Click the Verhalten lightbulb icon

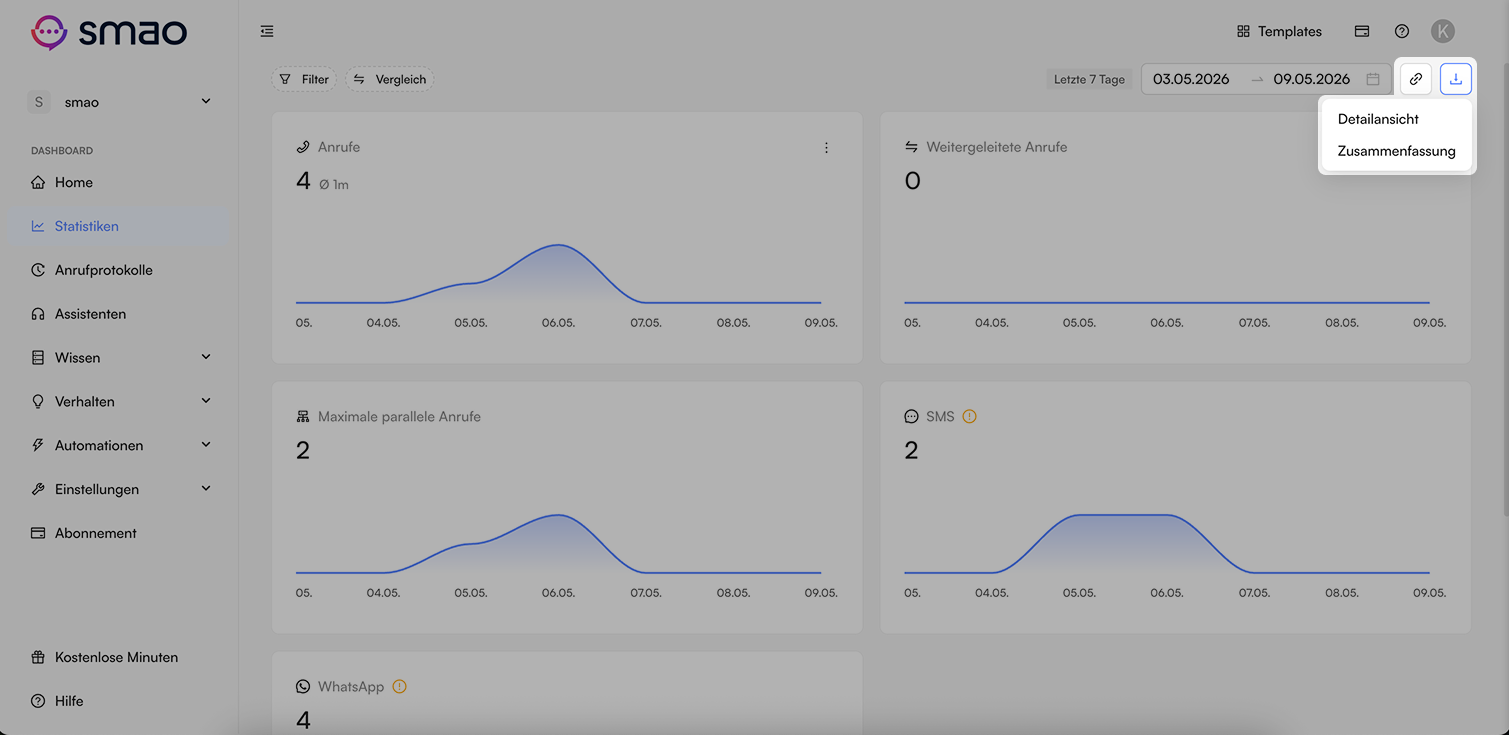38,401
